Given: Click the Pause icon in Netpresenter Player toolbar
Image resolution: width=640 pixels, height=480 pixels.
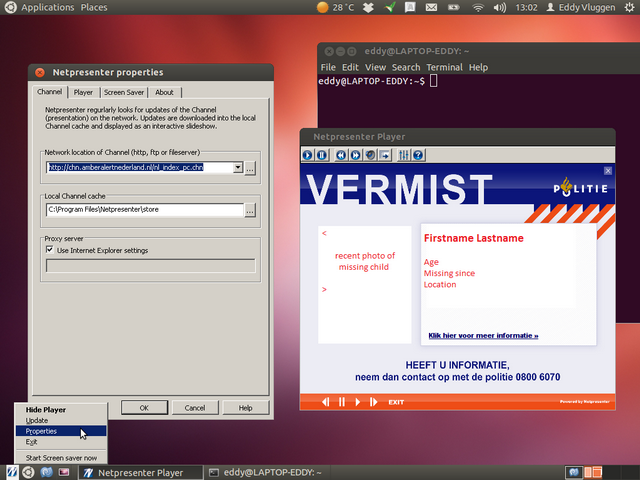Looking at the screenshot, I should point(322,155).
